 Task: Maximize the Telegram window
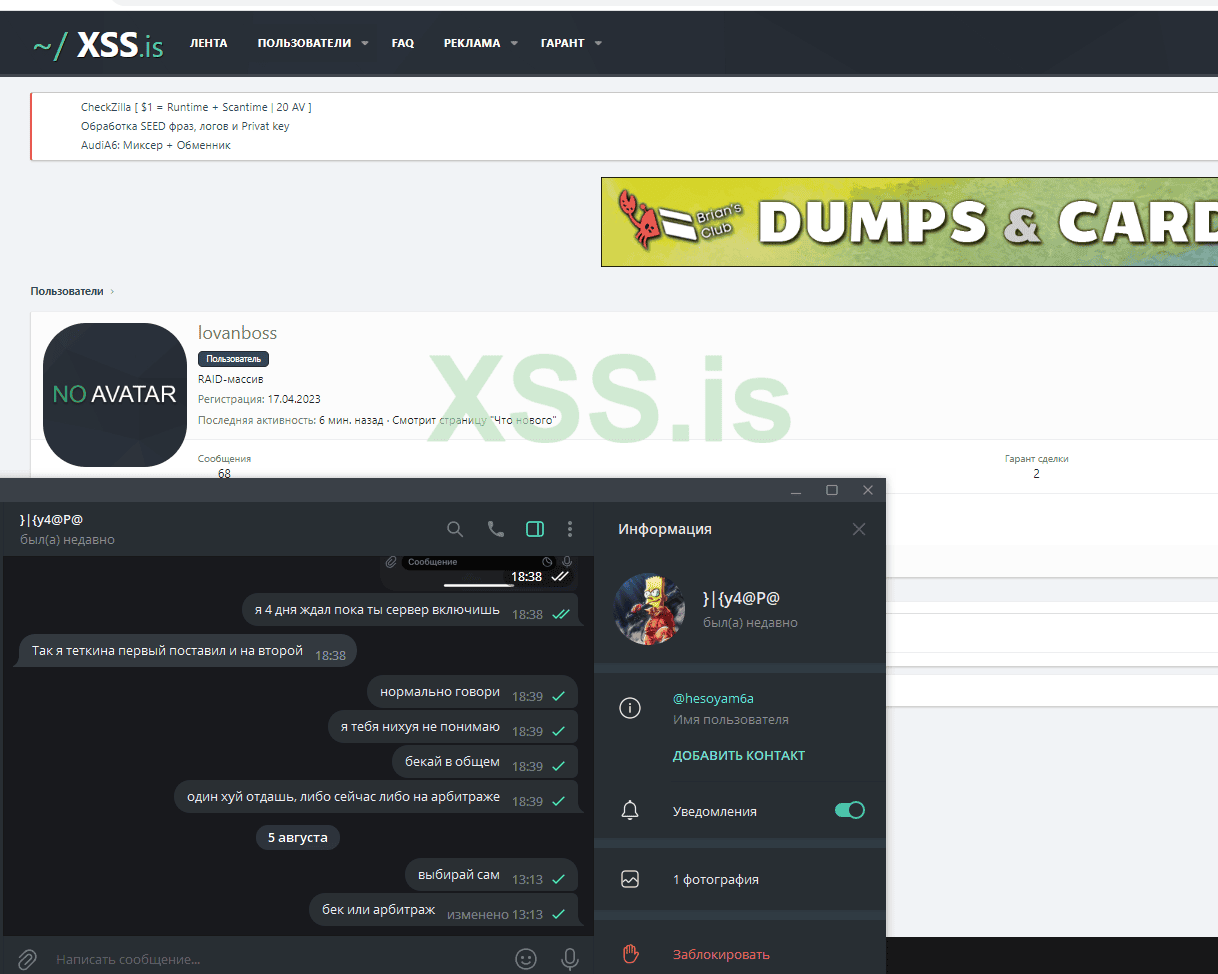click(x=832, y=490)
